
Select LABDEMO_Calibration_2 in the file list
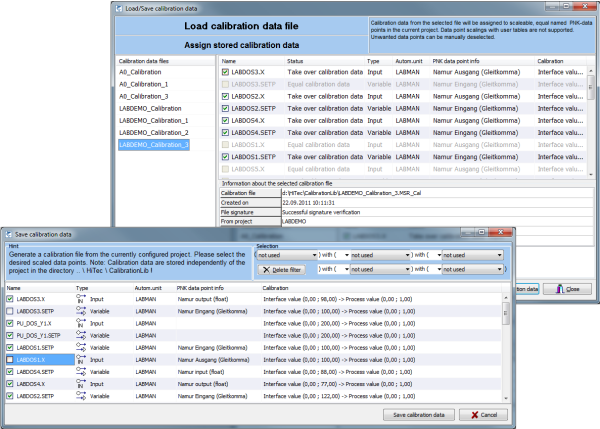click(153, 132)
